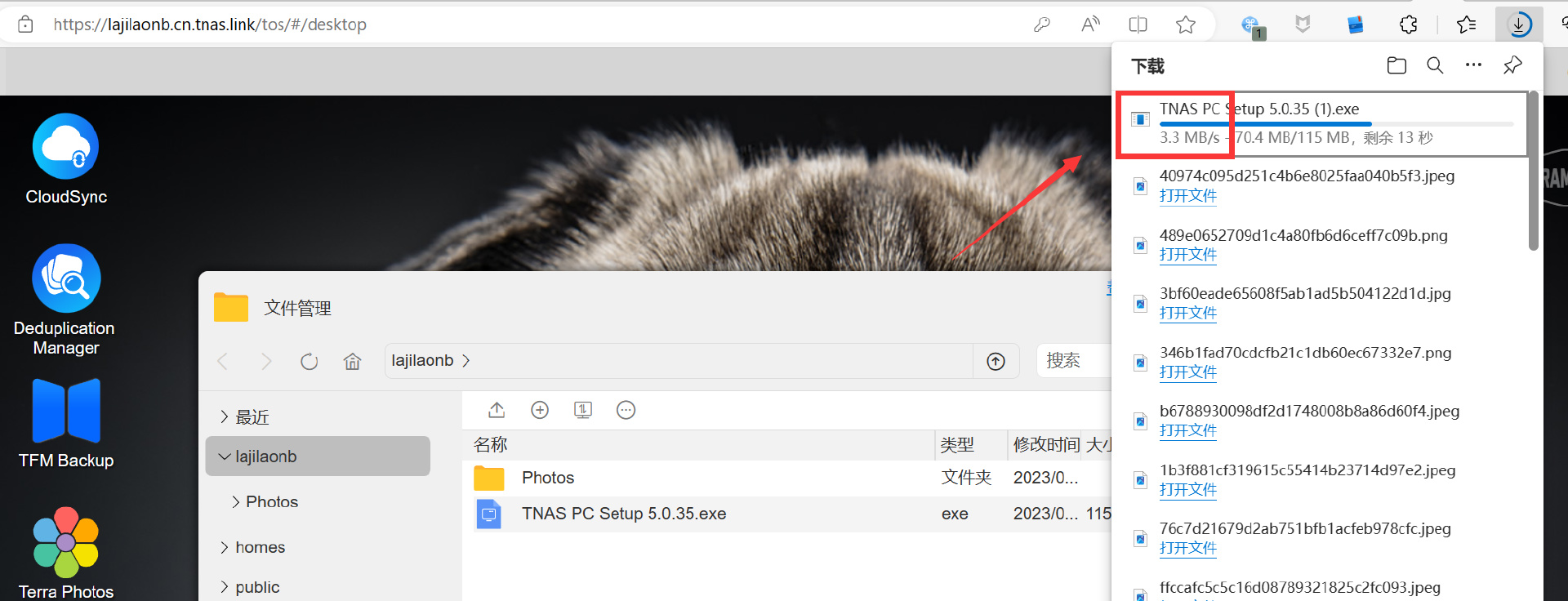
Task: Go forward in the file manager
Action: click(x=266, y=361)
